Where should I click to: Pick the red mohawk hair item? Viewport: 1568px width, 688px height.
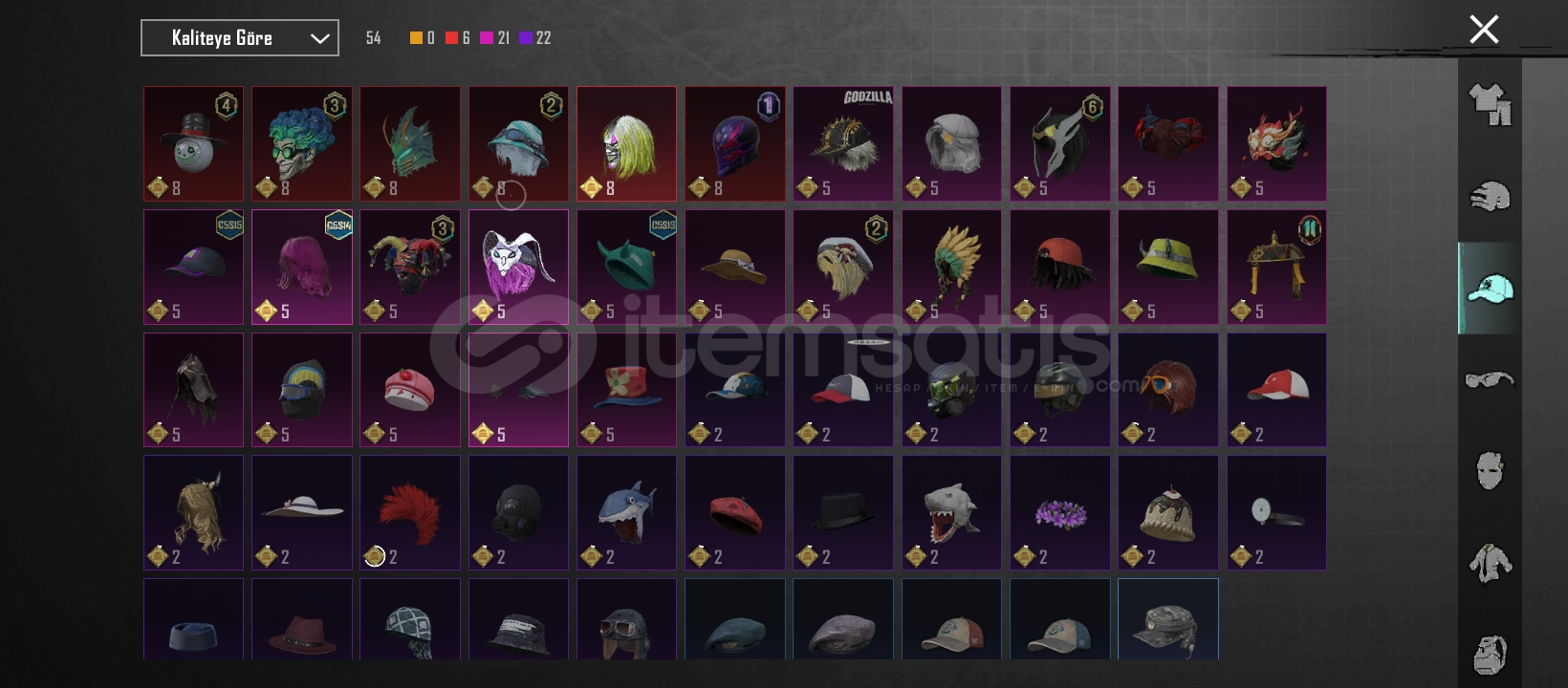point(410,513)
